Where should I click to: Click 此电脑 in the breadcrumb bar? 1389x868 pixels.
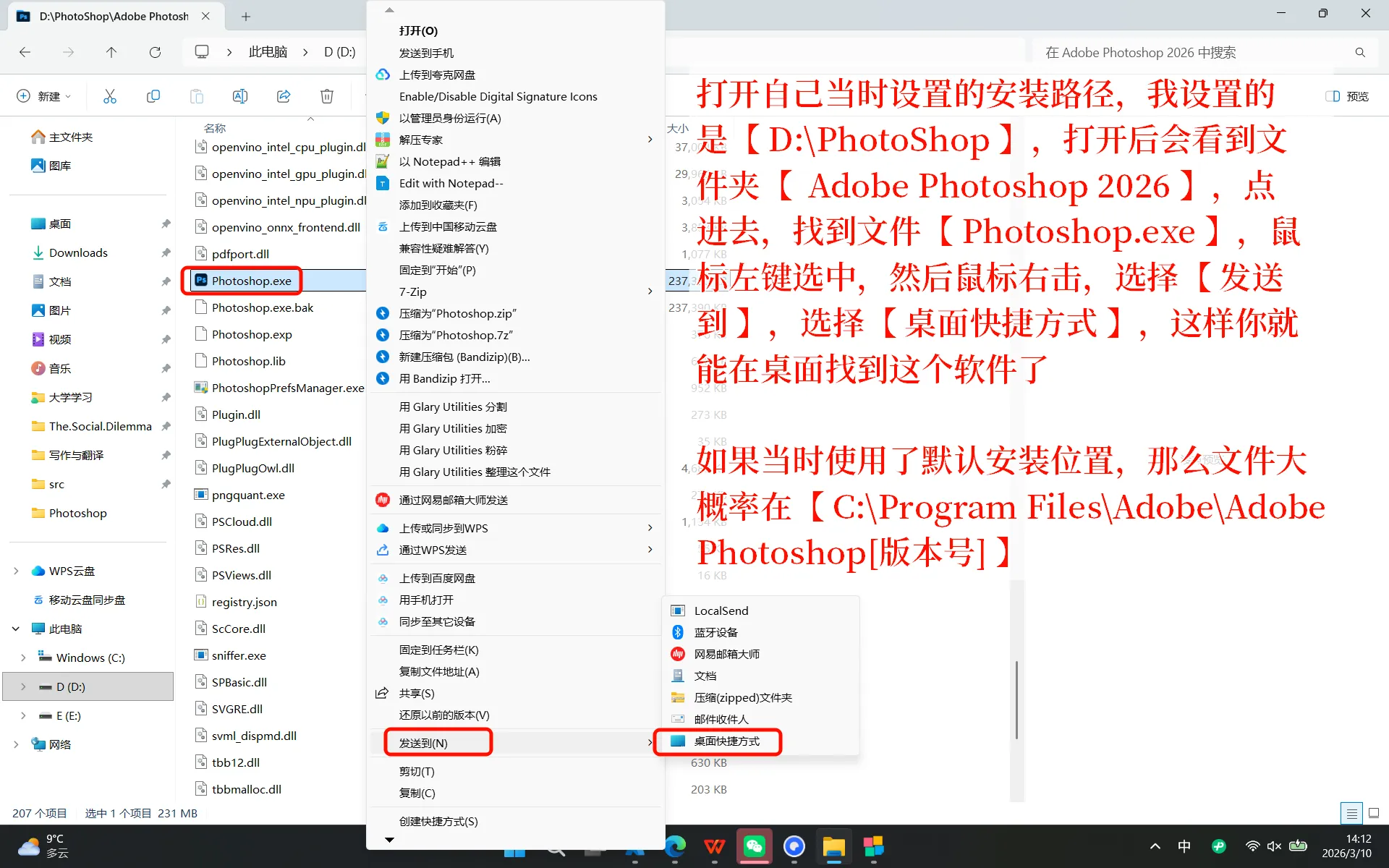(267, 52)
